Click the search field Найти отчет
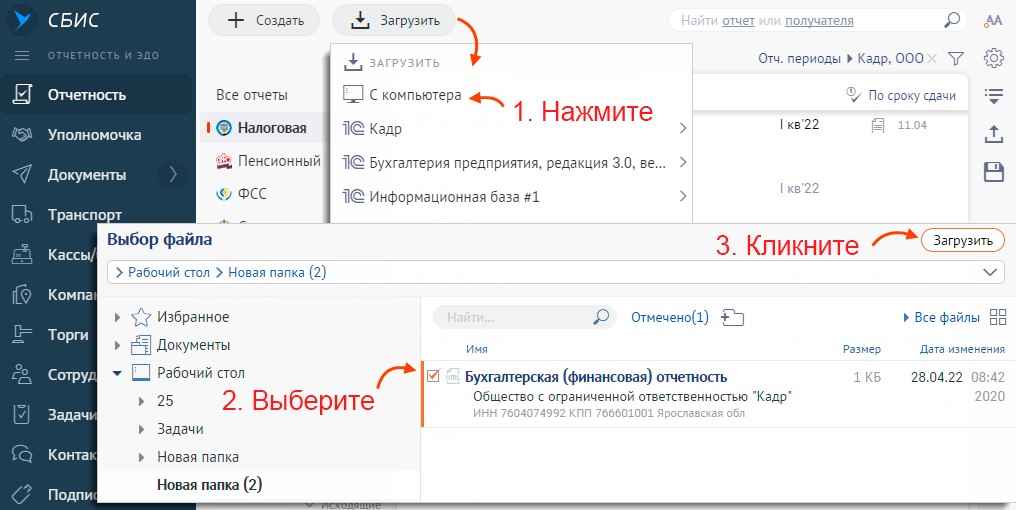The height and width of the screenshot is (510, 1016). (x=816, y=21)
